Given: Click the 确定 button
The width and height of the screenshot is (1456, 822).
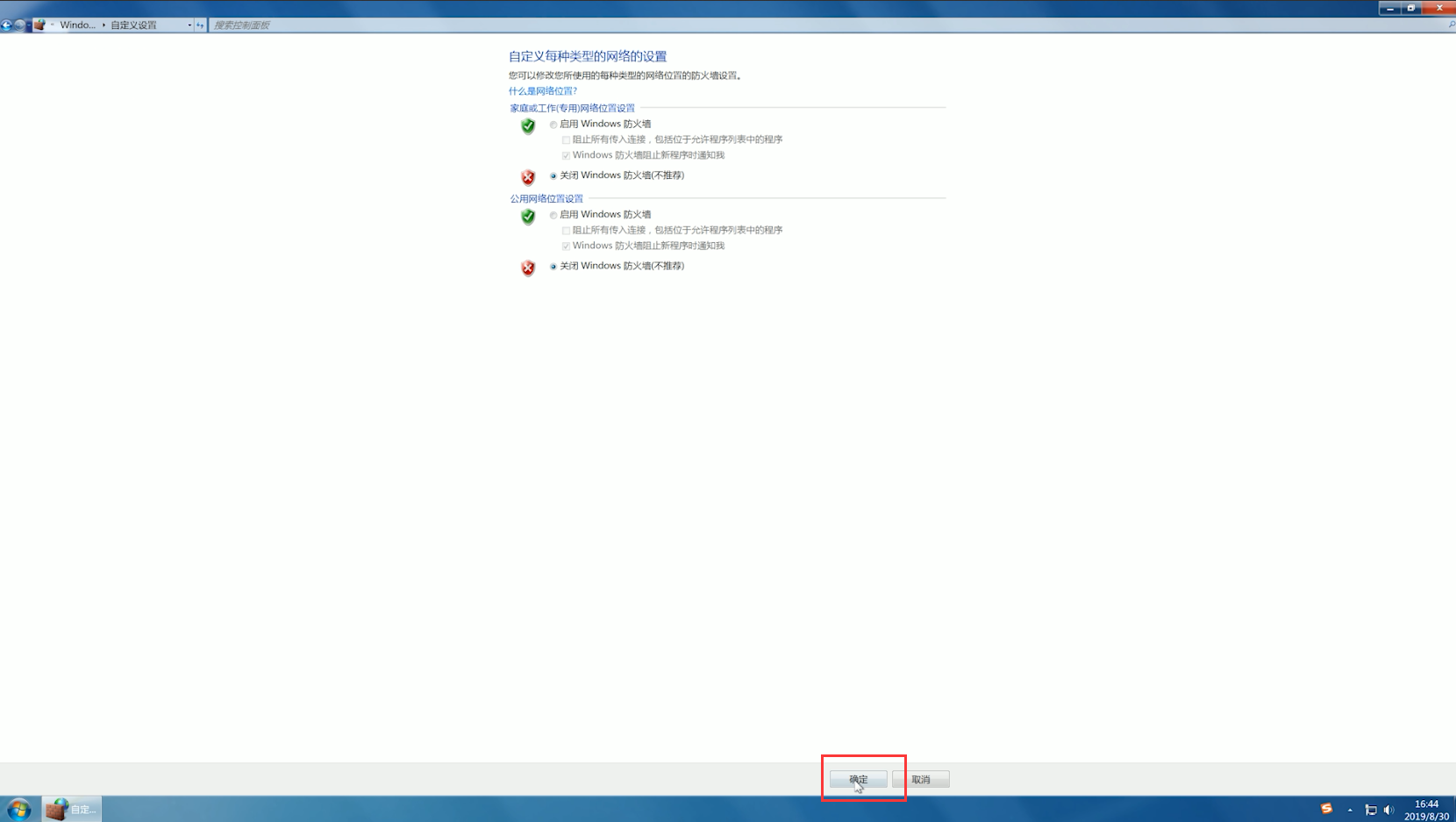Looking at the screenshot, I should point(859,779).
